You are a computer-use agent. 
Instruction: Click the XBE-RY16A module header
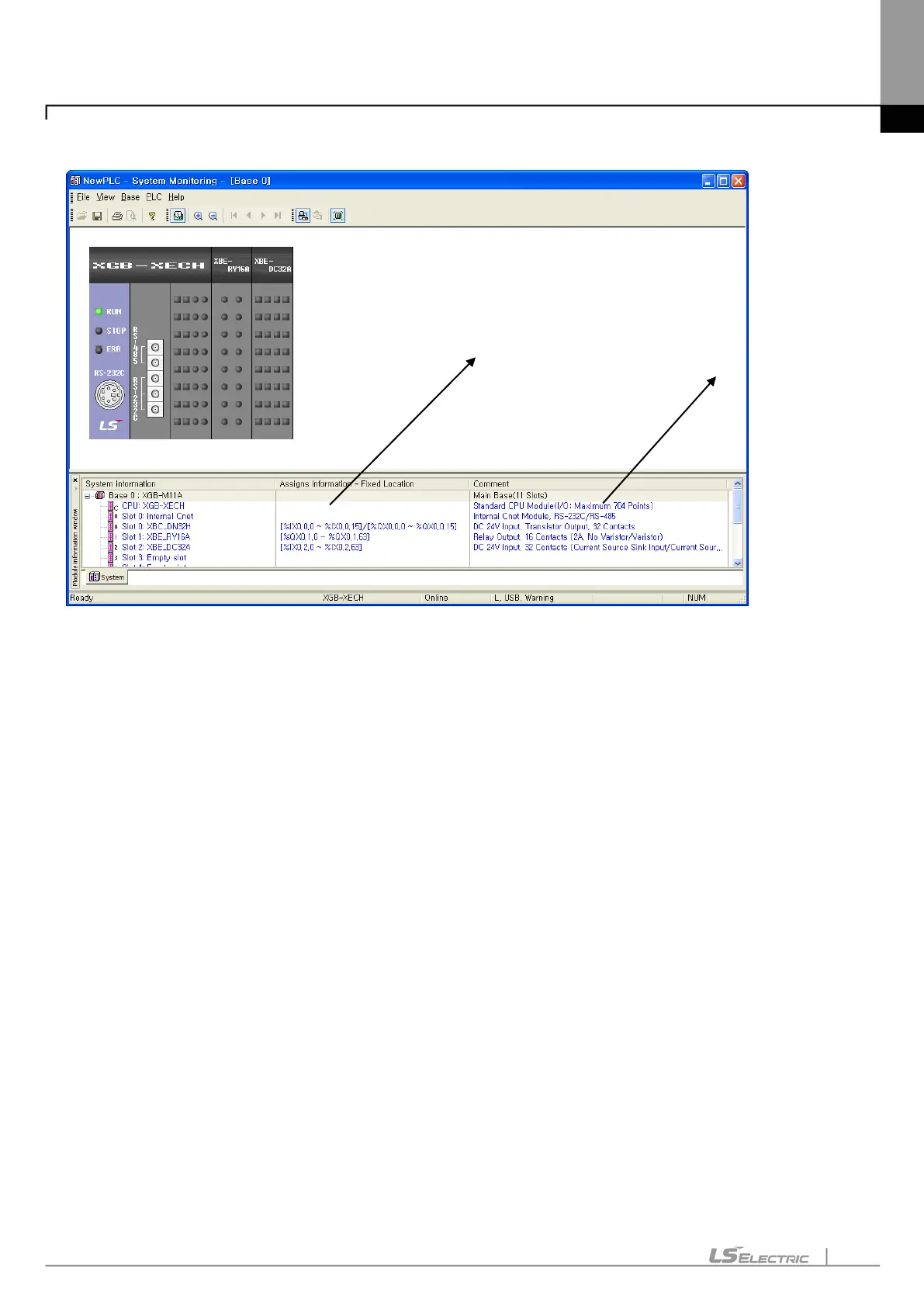[x=231, y=265]
